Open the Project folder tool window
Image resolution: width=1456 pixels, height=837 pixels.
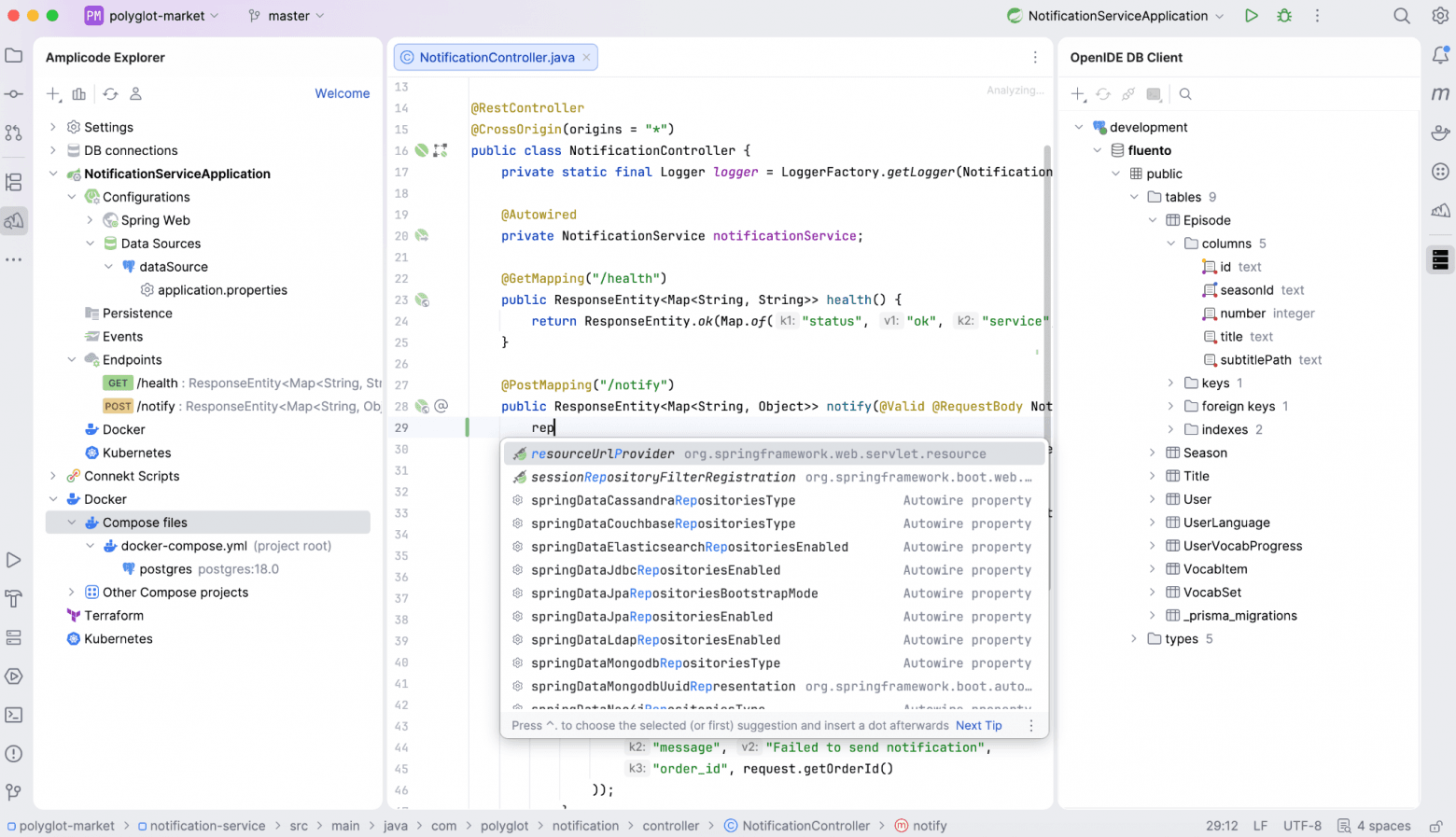click(14, 56)
